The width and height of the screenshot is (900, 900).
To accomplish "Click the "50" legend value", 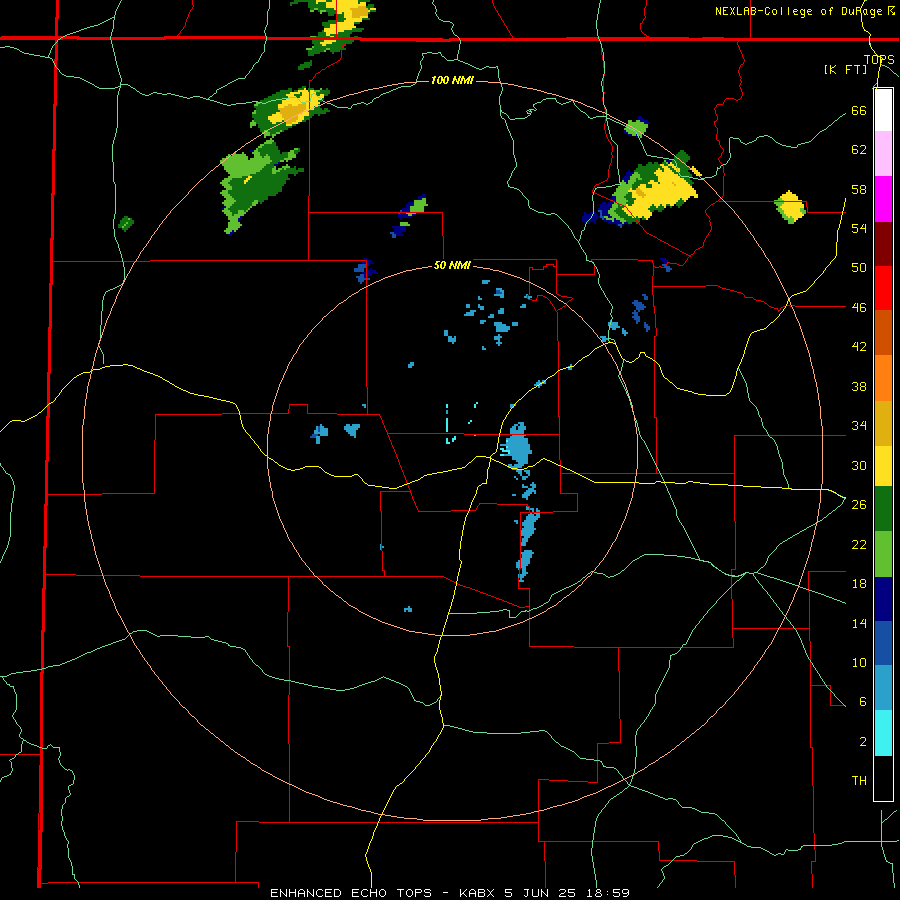I will [859, 268].
